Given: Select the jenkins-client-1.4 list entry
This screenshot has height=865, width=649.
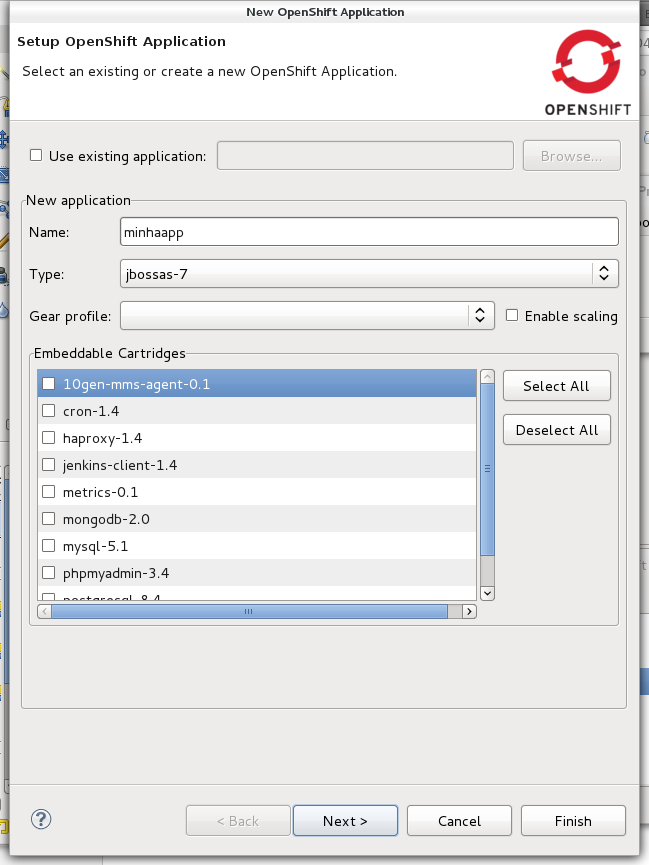Looking at the screenshot, I should tap(257, 464).
